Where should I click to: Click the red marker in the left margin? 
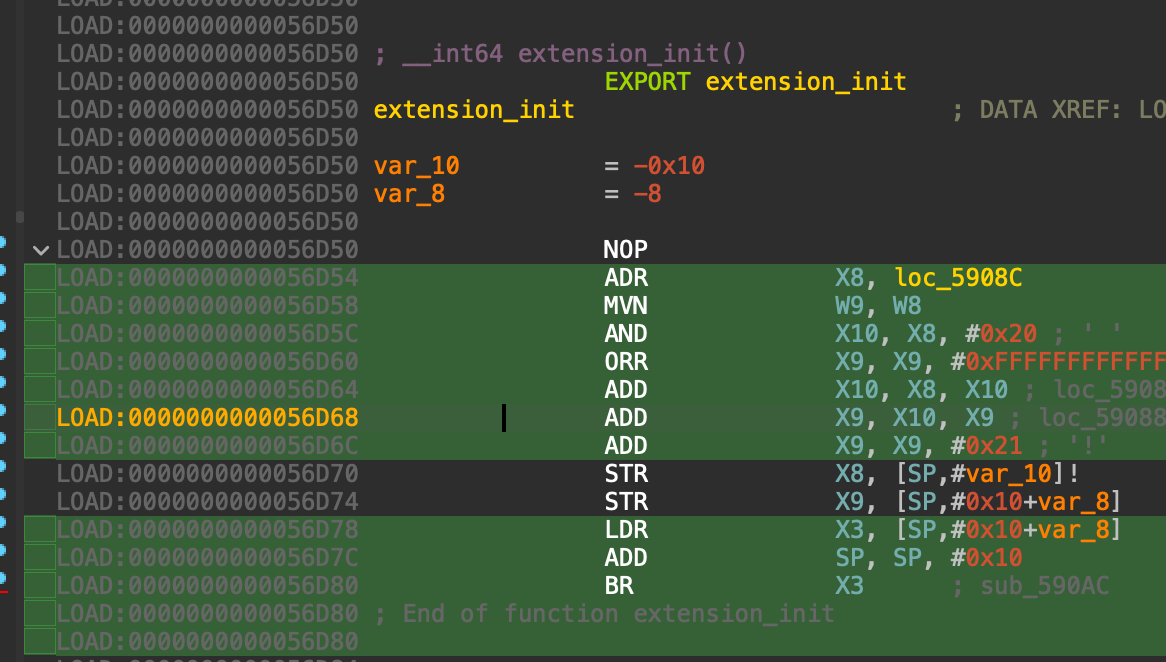(4, 592)
